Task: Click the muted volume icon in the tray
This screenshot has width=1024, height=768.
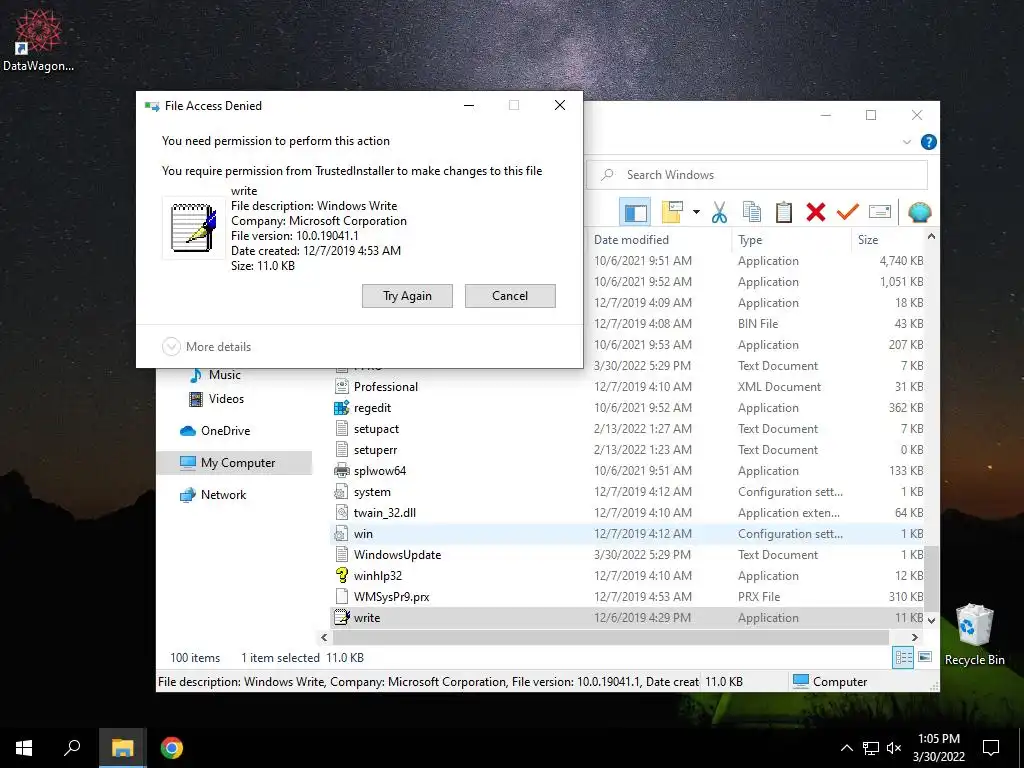Action: coord(894,748)
